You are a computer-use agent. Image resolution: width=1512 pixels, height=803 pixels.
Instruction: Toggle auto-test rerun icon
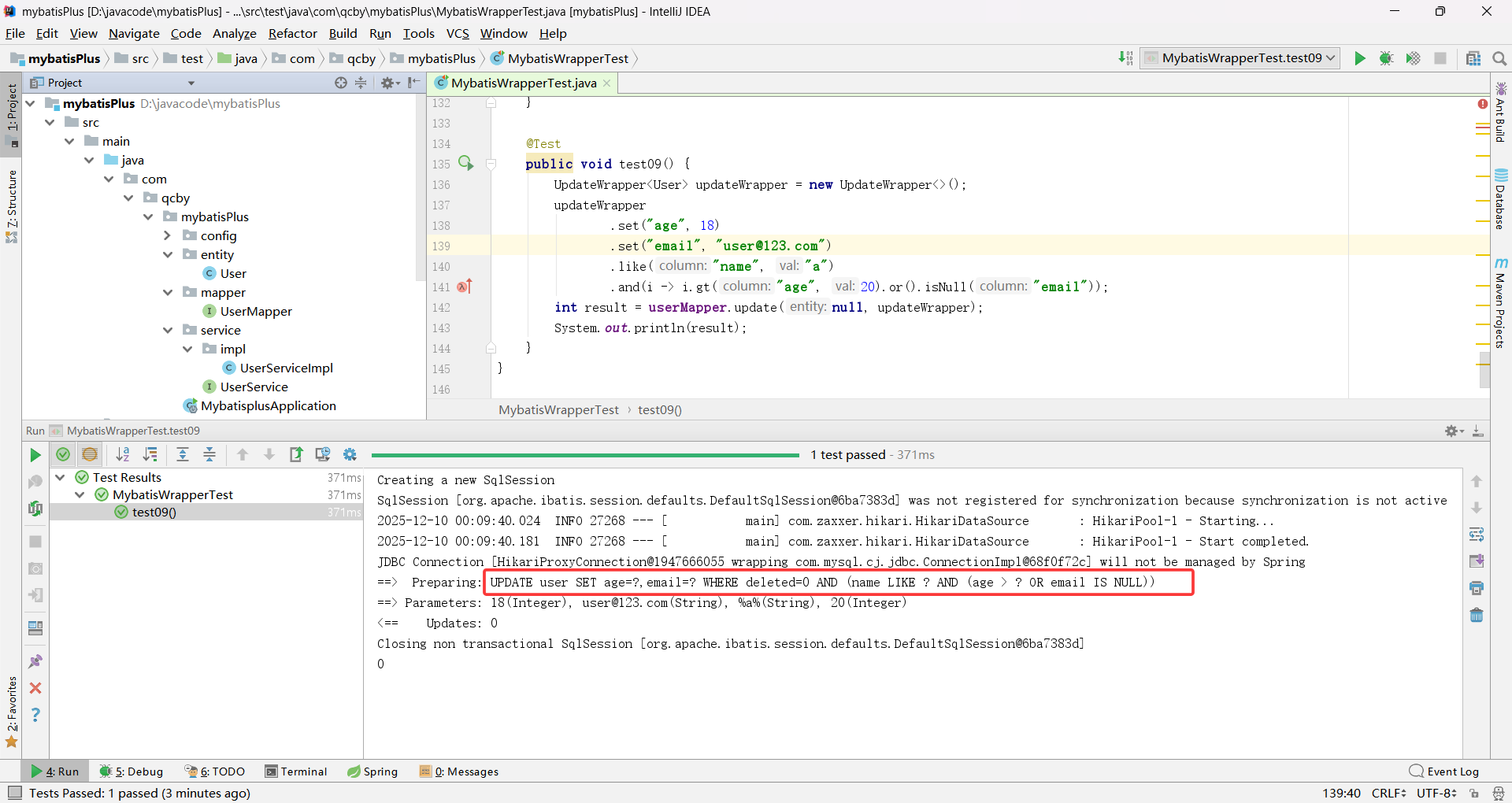[x=35, y=509]
